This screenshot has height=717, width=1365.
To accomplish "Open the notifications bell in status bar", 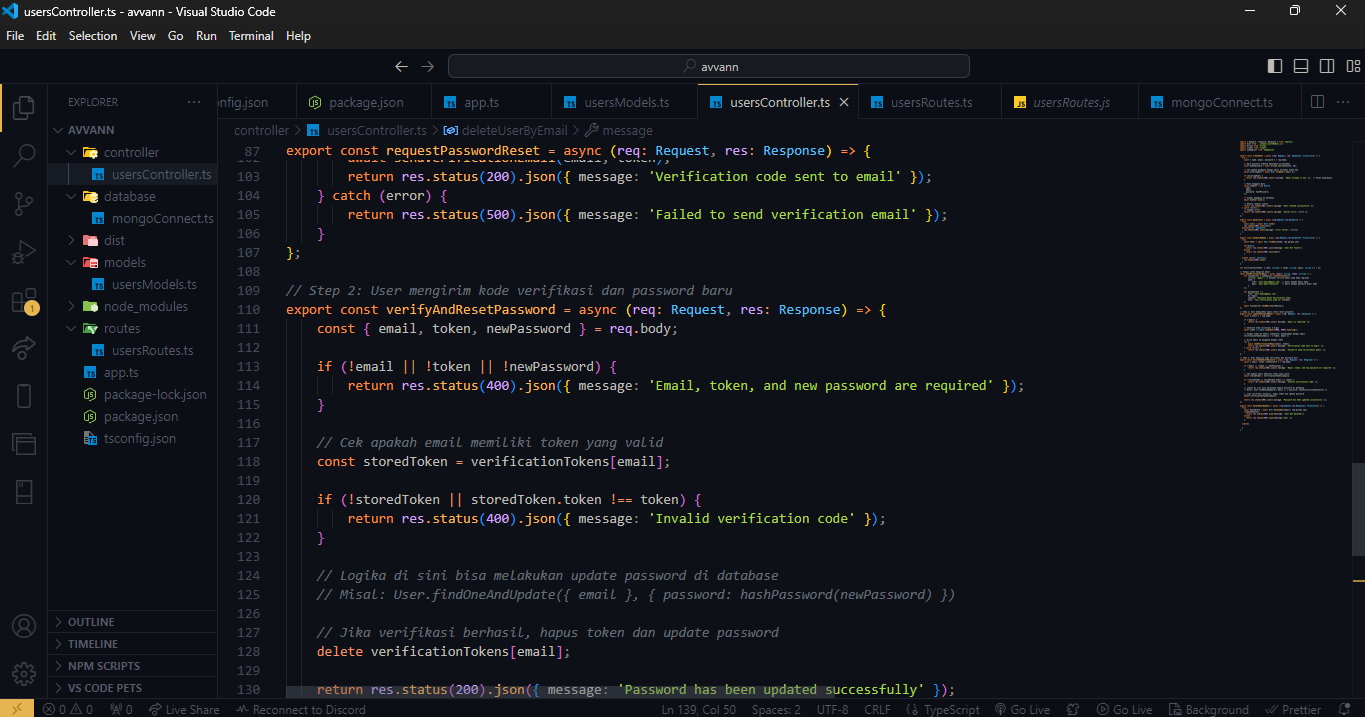I will point(1345,709).
